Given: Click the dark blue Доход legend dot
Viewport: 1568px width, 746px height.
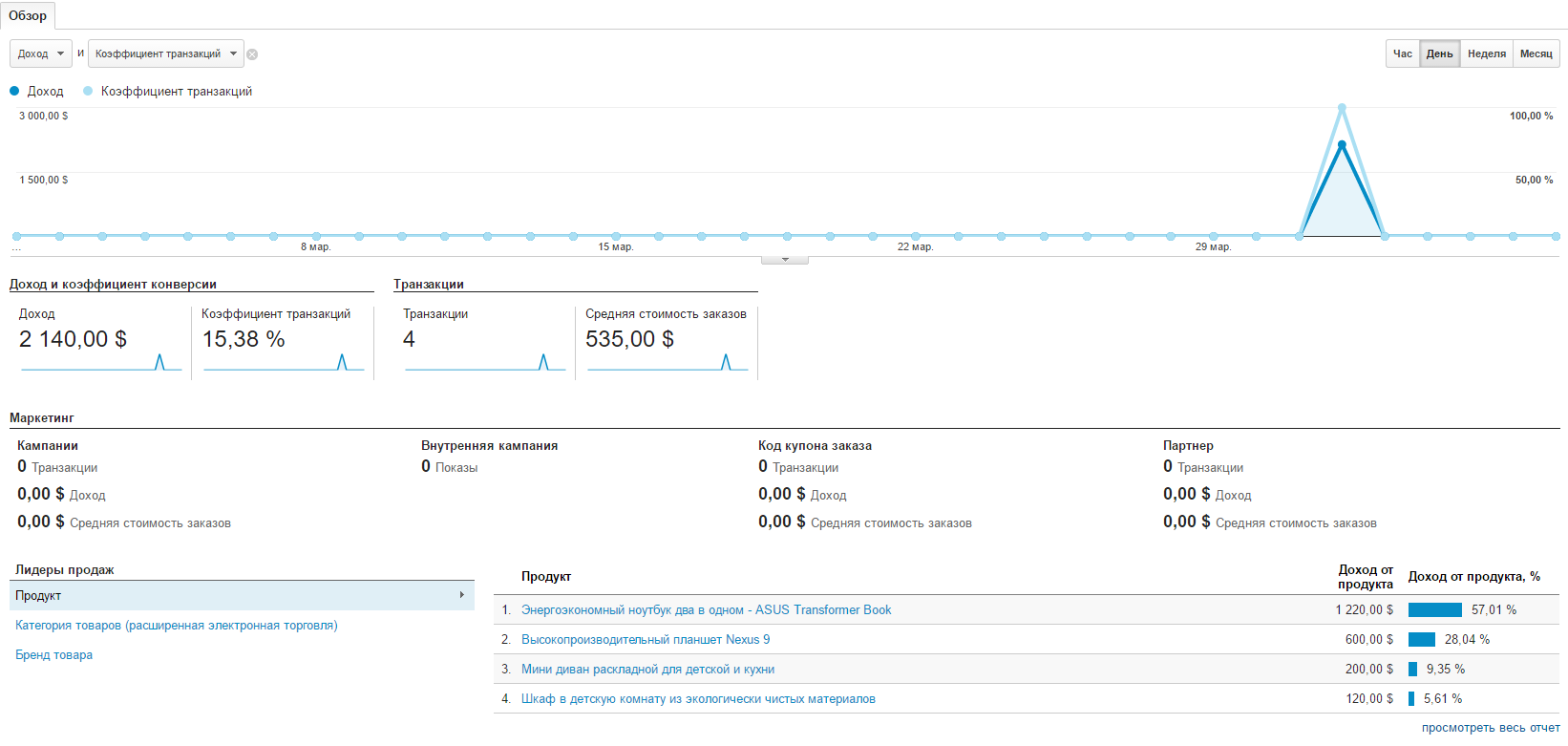Looking at the screenshot, I should (14, 91).
